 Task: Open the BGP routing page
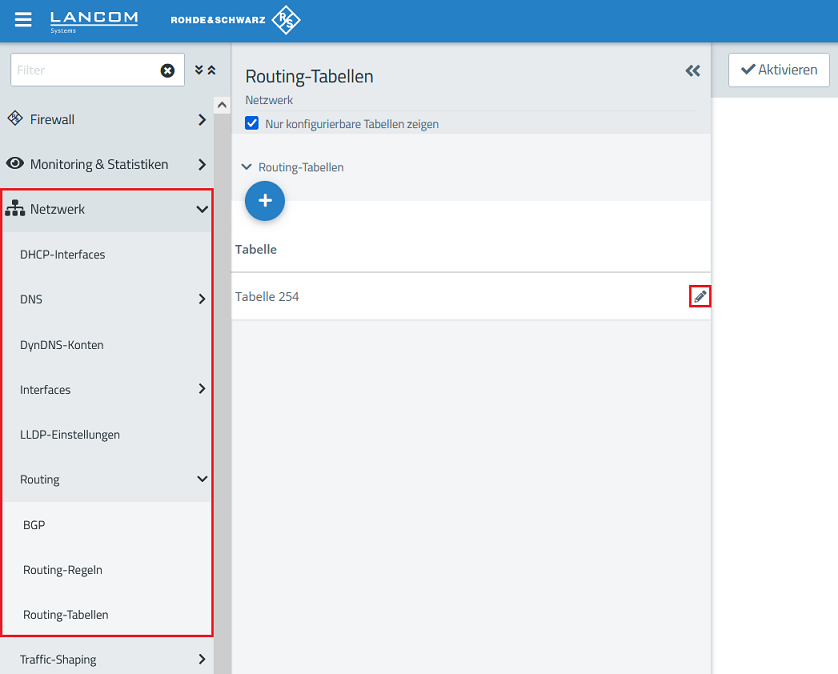(34, 524)
